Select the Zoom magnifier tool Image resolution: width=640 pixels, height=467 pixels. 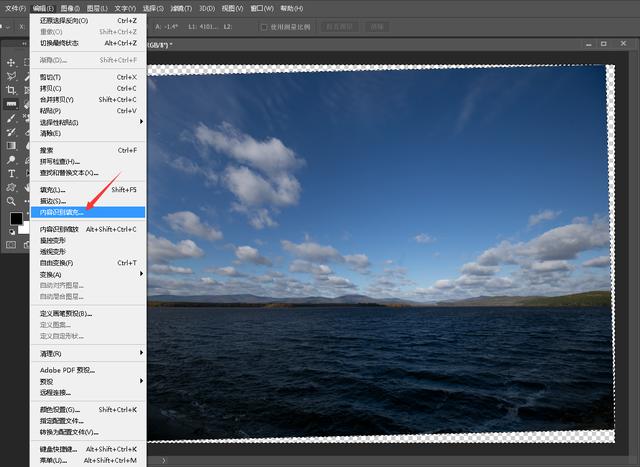(12, 201)
